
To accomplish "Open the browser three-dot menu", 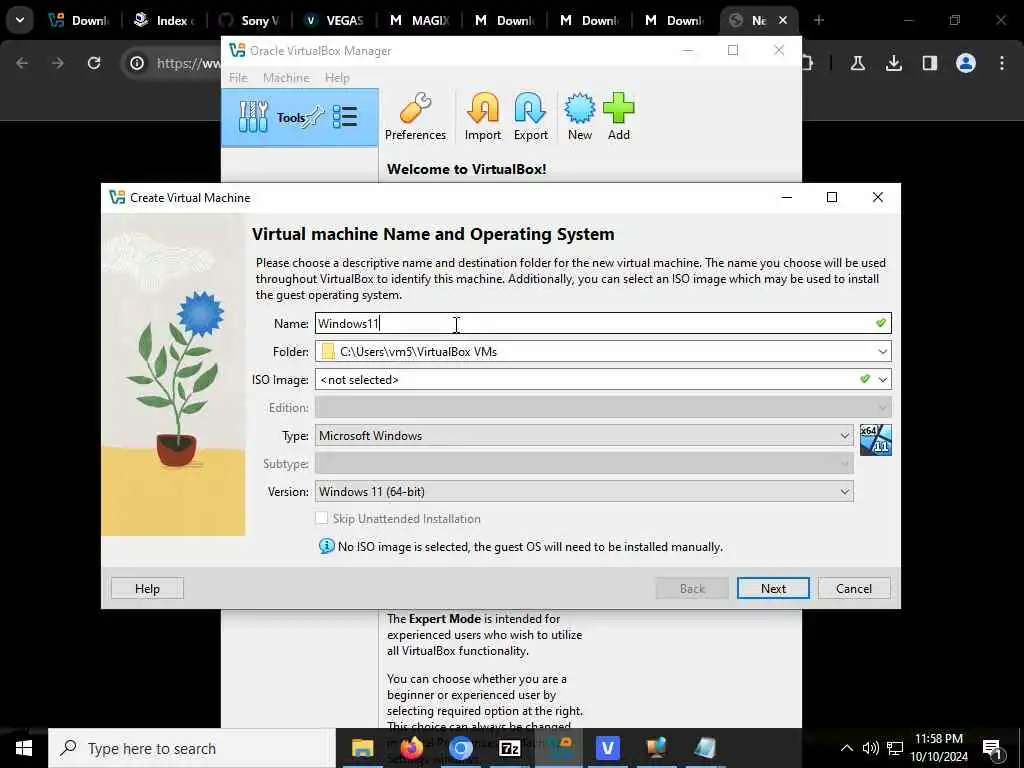I will pos(1002,63).
